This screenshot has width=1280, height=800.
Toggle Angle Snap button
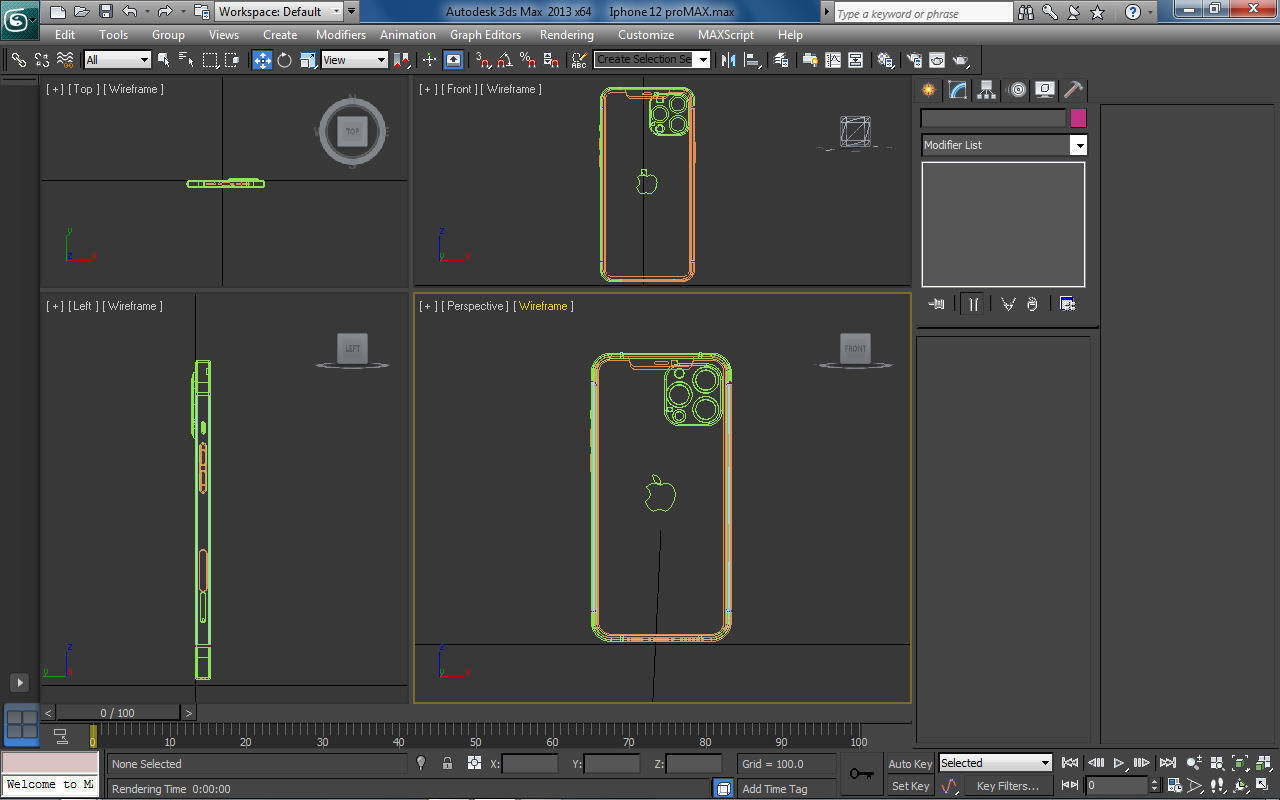click(505, 60)
